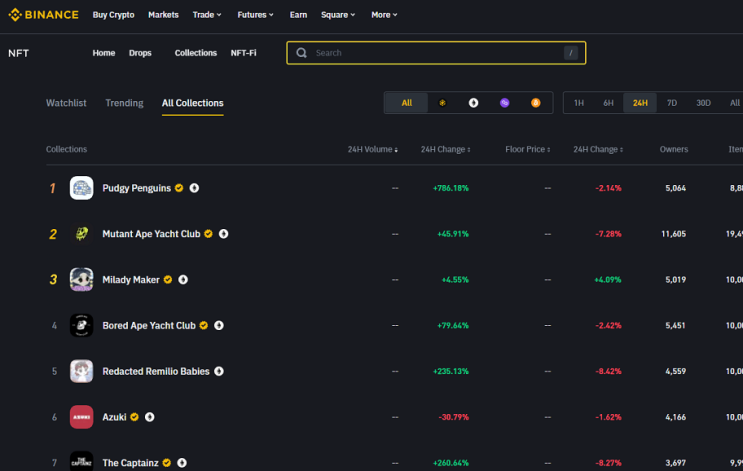This screenshot has height=471, width=743.
Task: Click The Captainz avatar
Action: click(82, 462)
